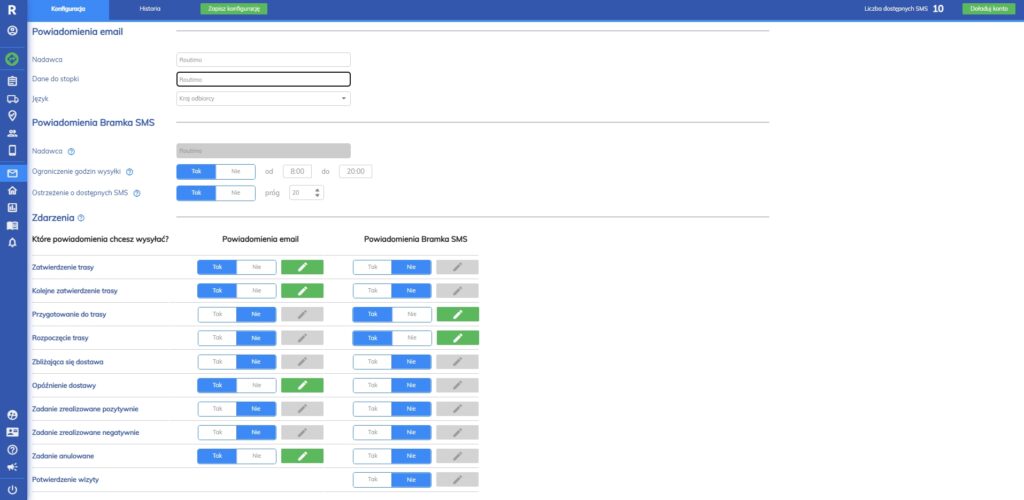The image size is (1024, 500).
Task: Select the Konfiguracja tab
Action: pos(67,8)
